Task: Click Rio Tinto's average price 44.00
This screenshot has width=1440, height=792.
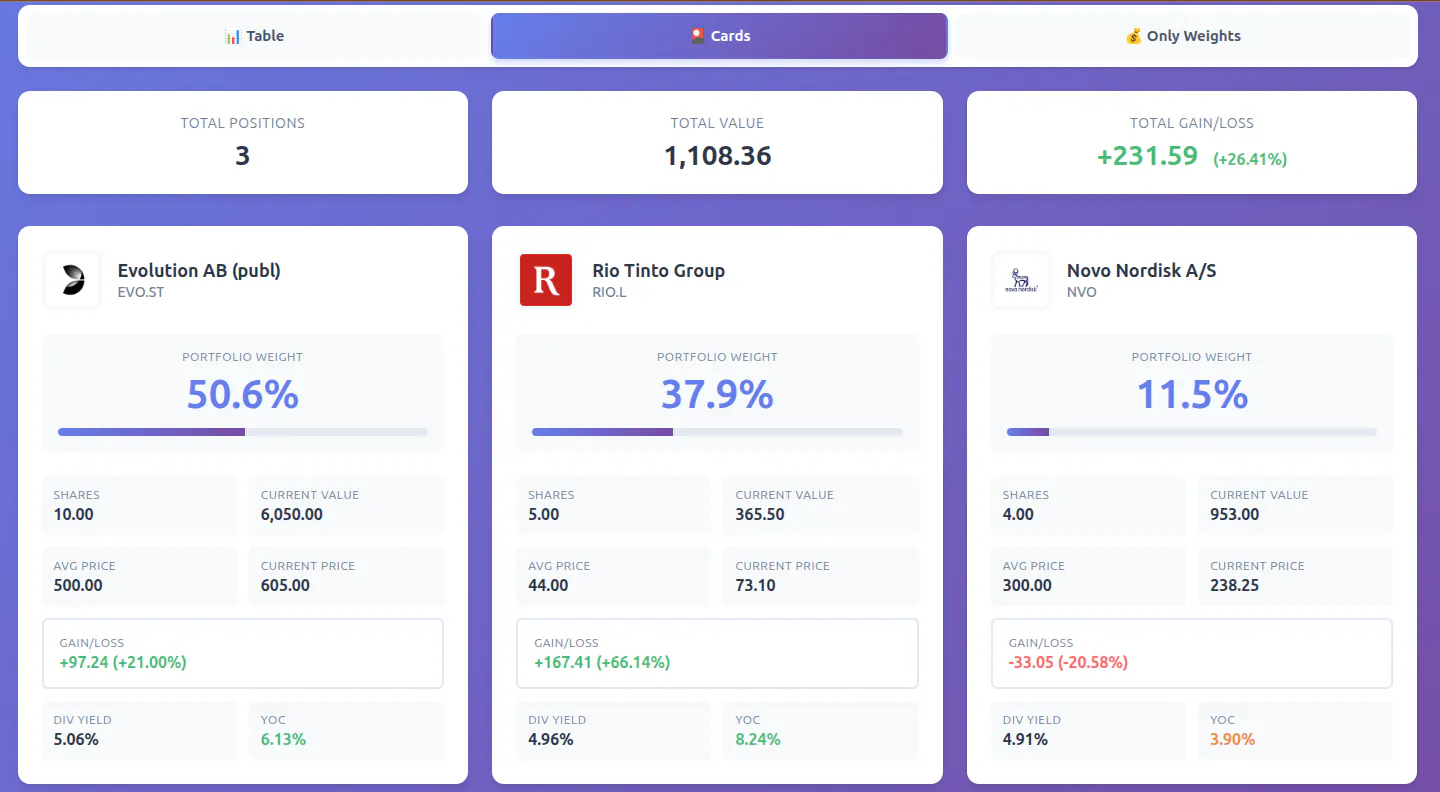Action: pos(548,585)
